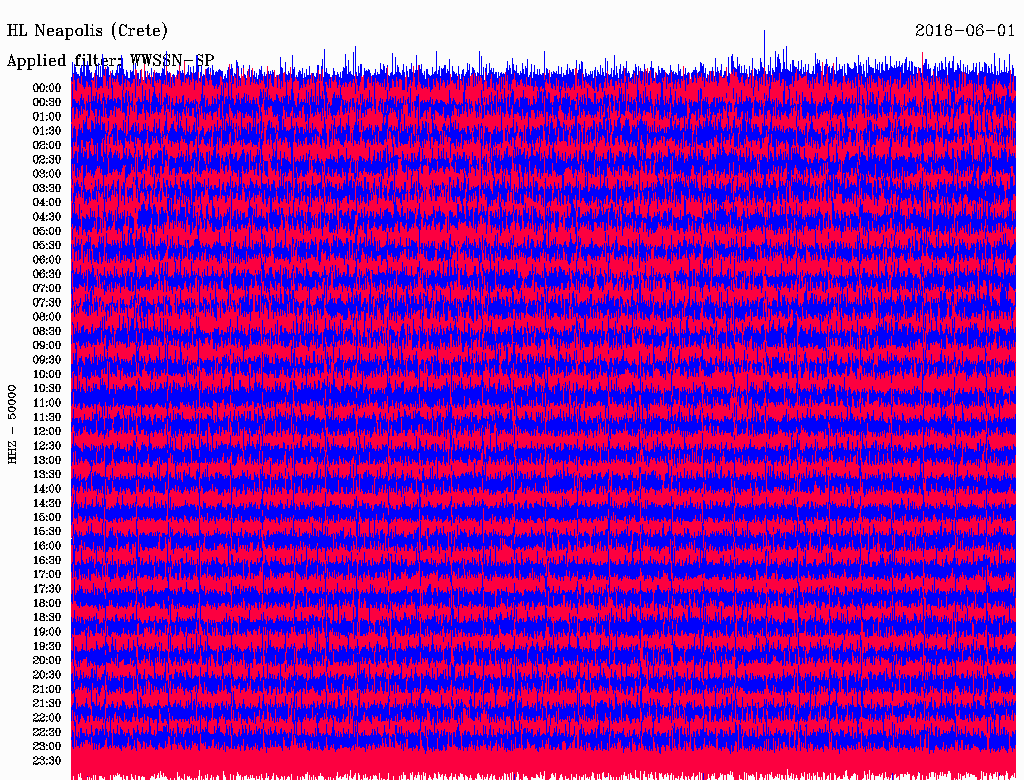Select the 12:00 time label
The width and height of the screenshot is (1024, 780).
(x=47, y=431)
